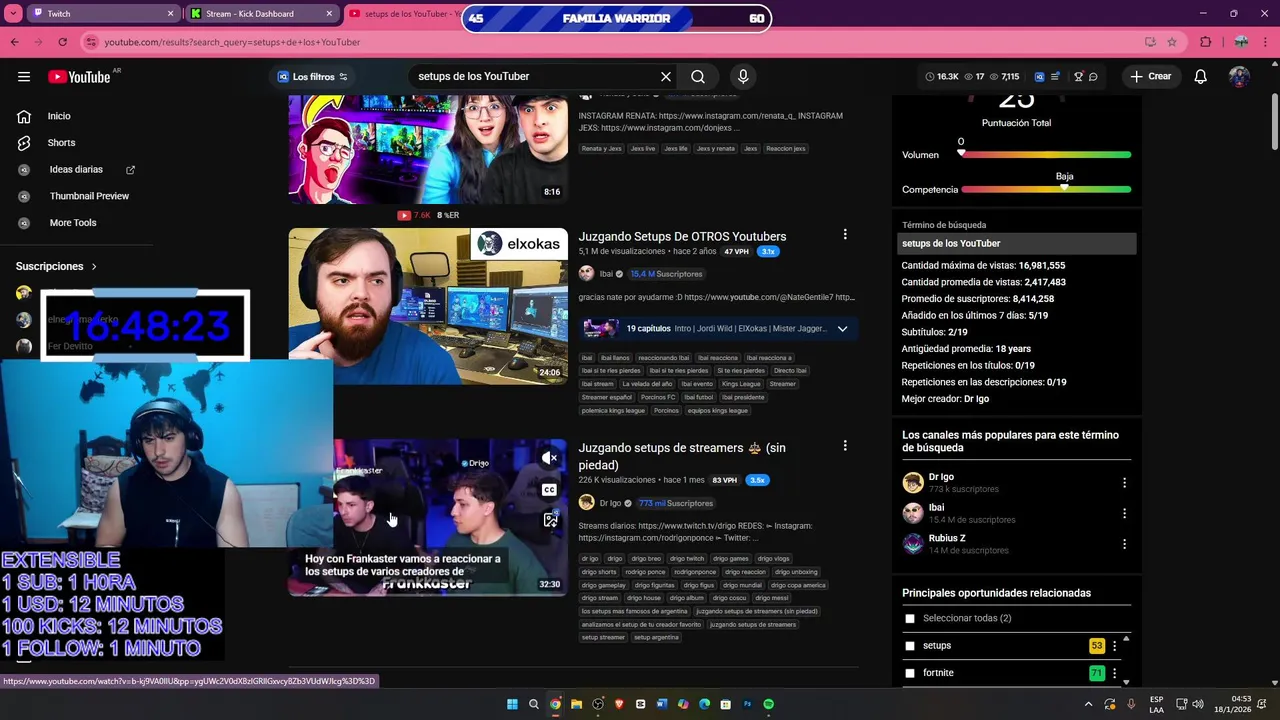Click the vidIQ logo icon in header
Screen dimensions: 1280x720
1039,77
